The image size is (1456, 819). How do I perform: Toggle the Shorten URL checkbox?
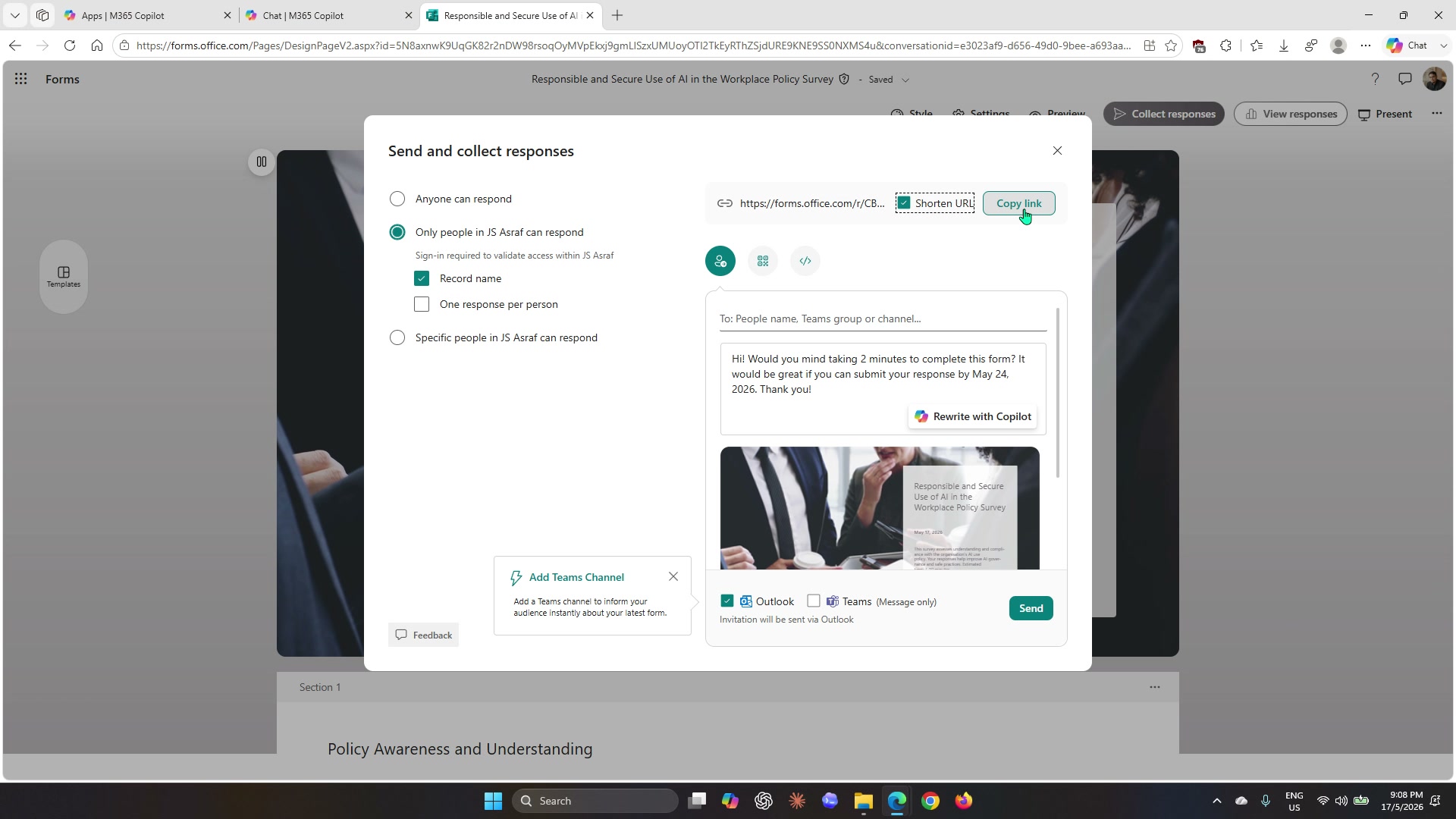(x=903, y=203)
